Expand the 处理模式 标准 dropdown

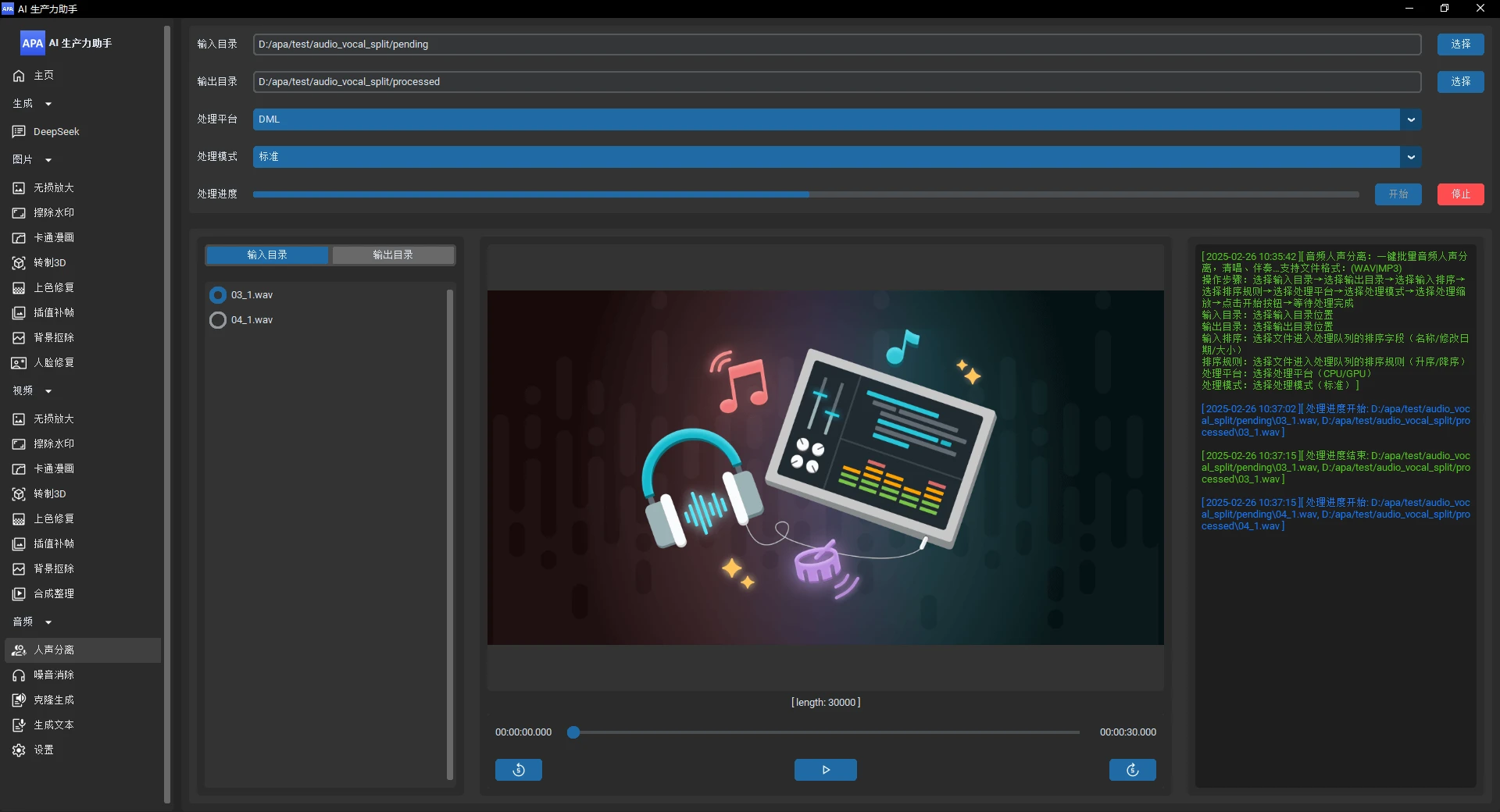pos(1410,157)
